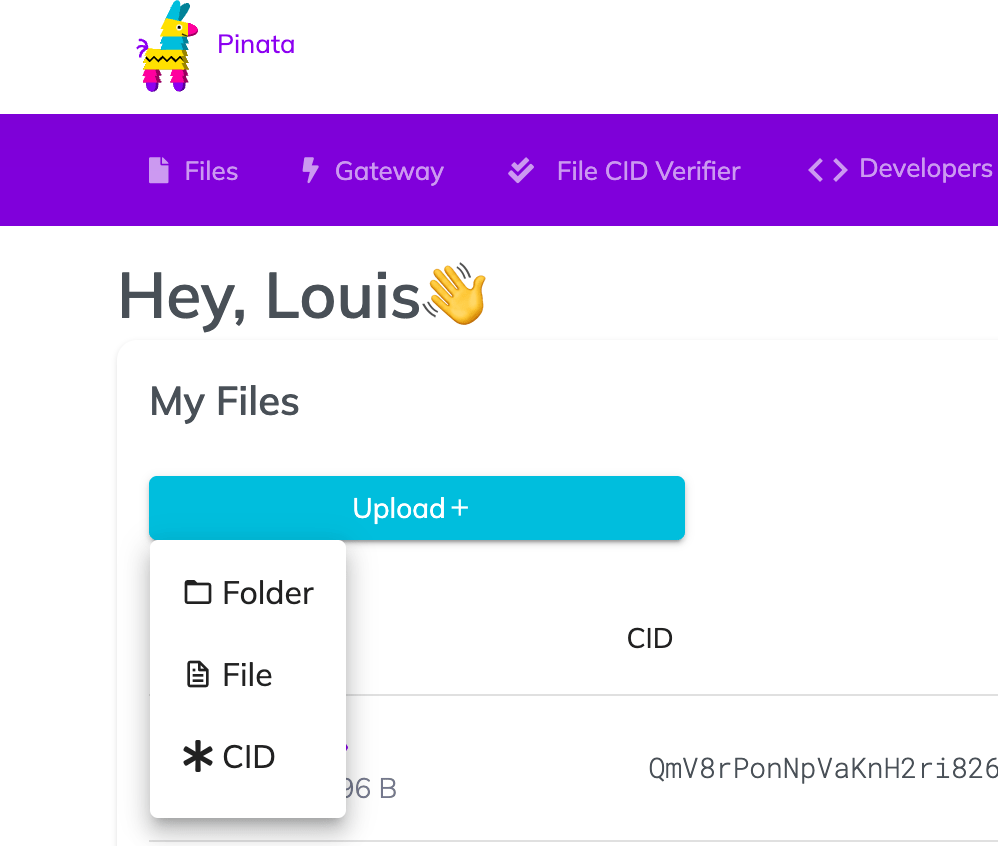The image size is (998, 846).
Task: Open the Files navigation tab
Action: (x=193, y=171)
